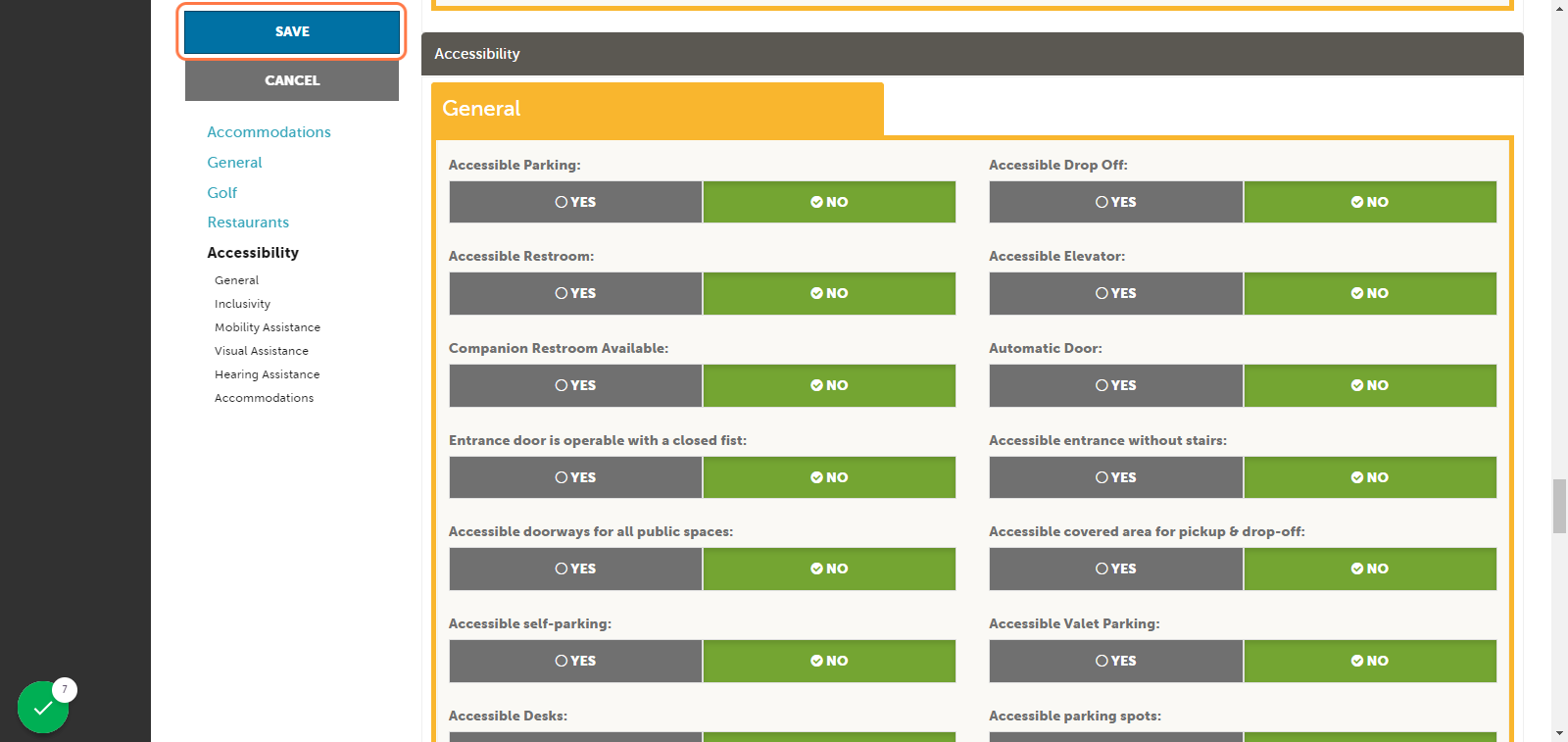
Task: Select No for Companion Restroom Available
Action: pos(829,385)
